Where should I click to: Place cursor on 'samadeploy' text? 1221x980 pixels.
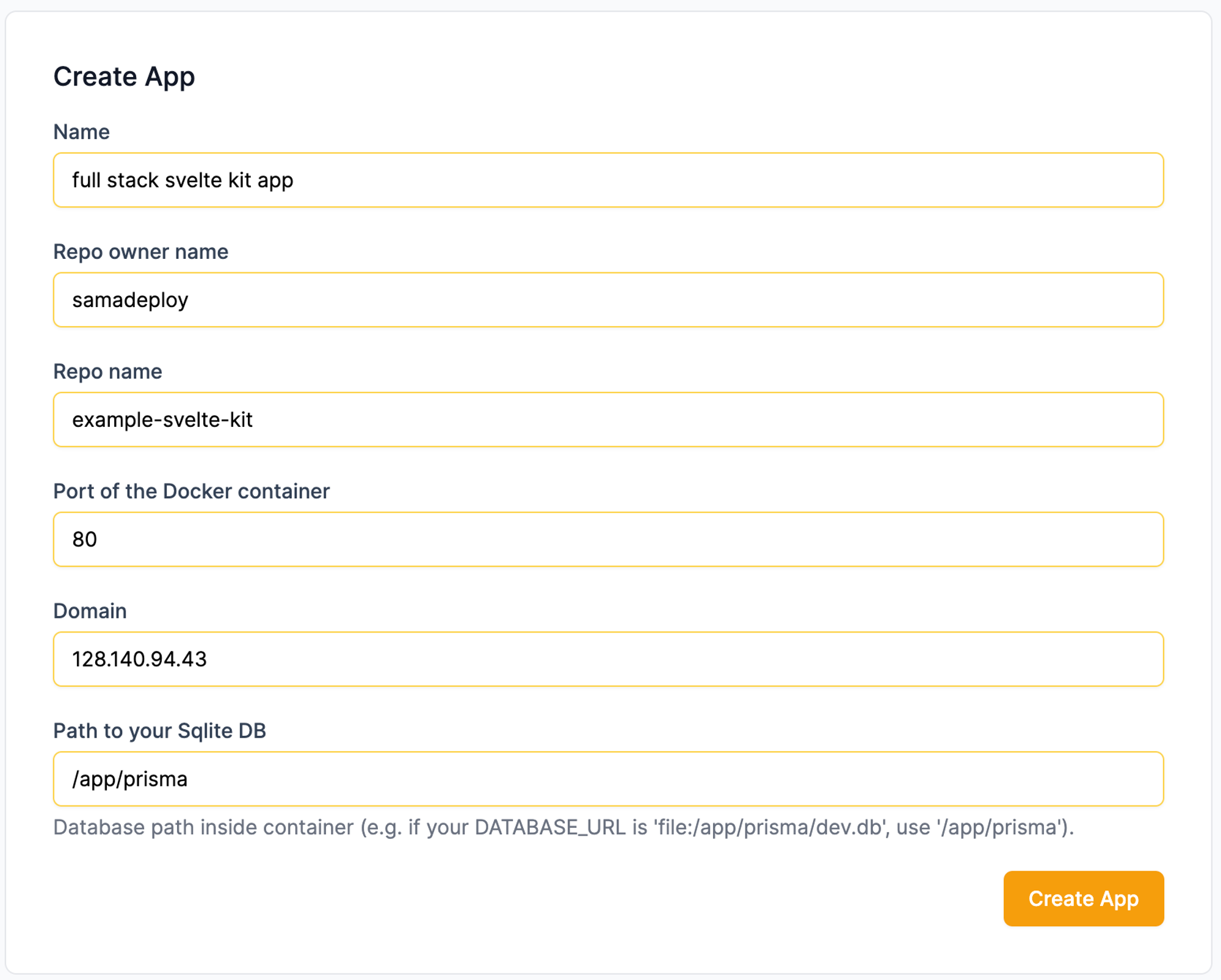click(130, 300)
